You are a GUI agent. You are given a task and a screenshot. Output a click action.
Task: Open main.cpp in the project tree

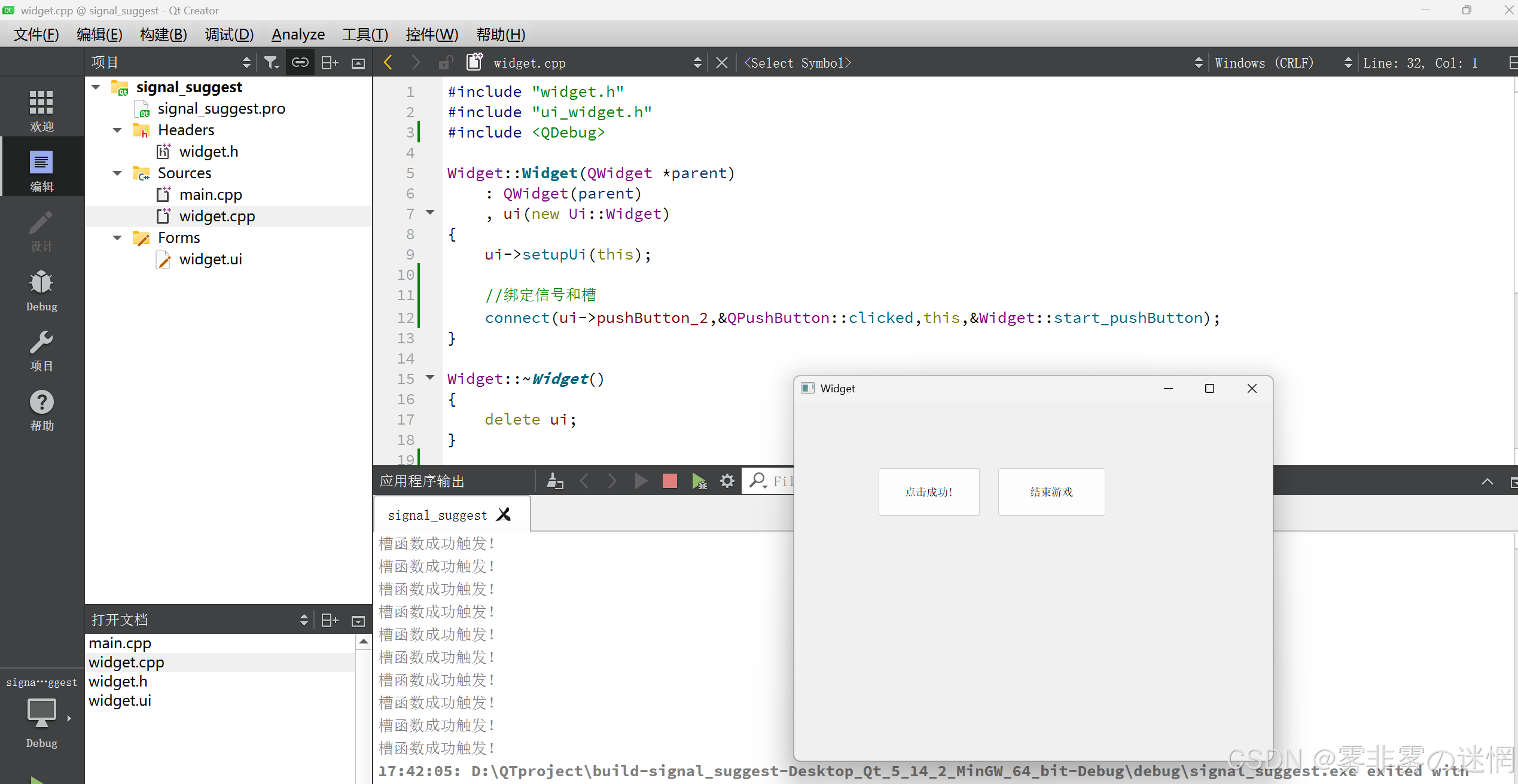click(211, 195)
